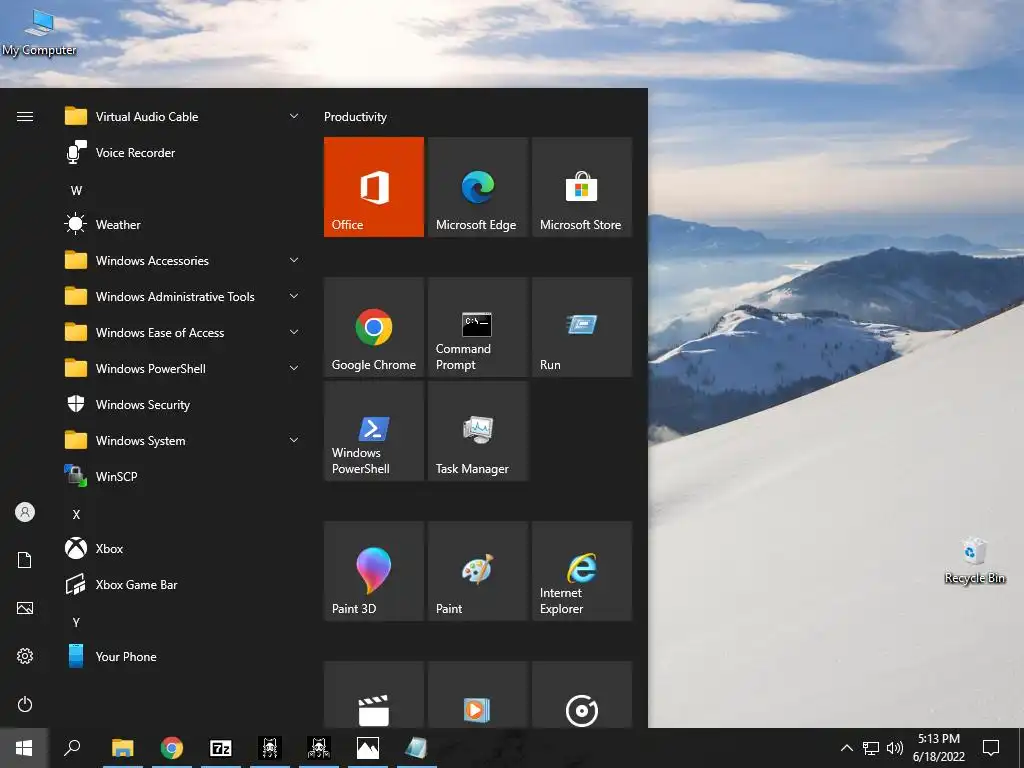Jump to letter X in the app list
1024x768 pixels.
(76, 515)
